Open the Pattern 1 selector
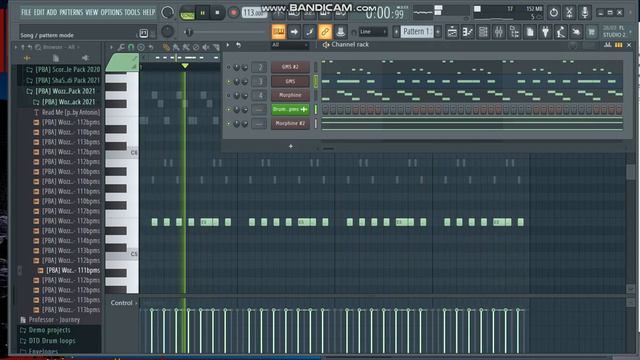The width and height of the screenshot is (640, 360). click(416, 31)
